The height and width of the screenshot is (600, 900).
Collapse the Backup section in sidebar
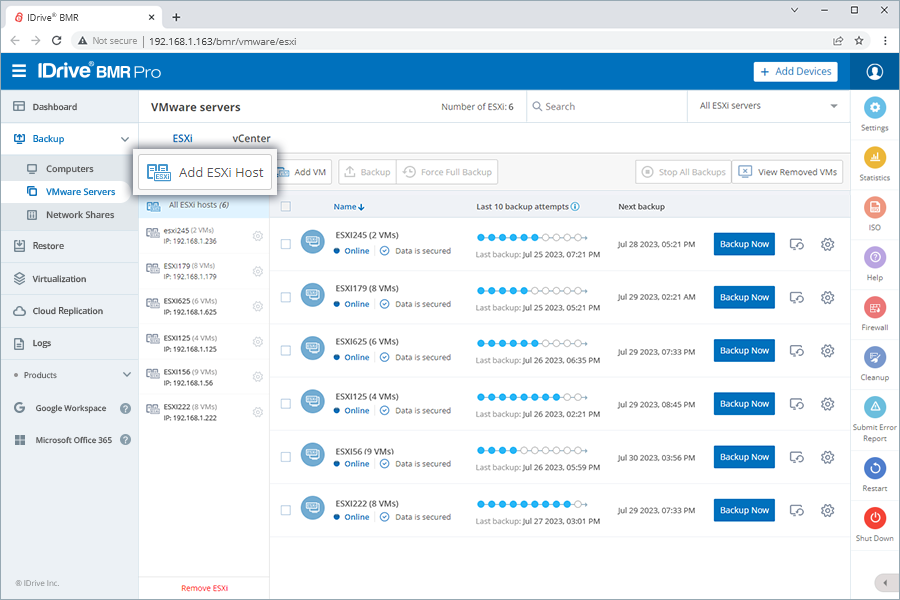(x=125, y=139)
